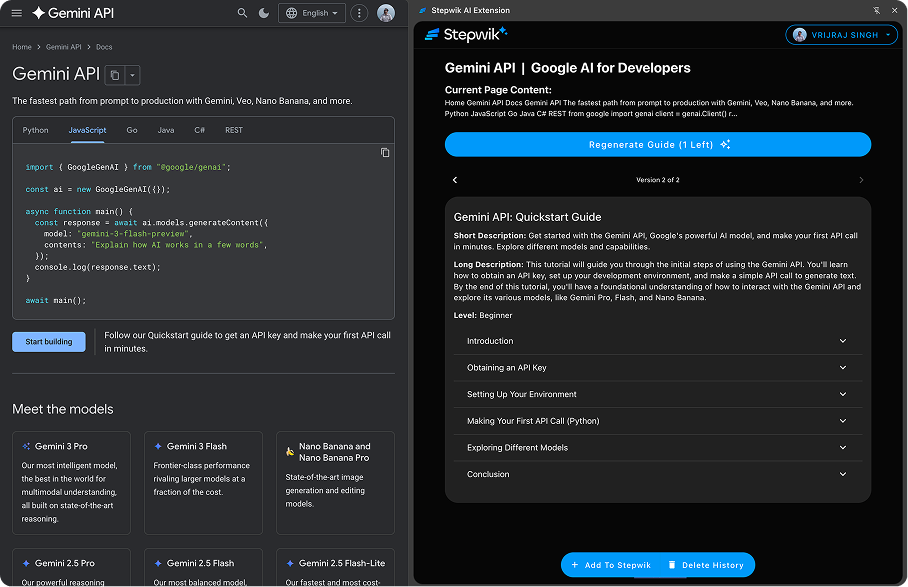The width and height of the screenshot is (908, 587).
Task: Expand the Obtaining an API Key section
Action: click(x=658, y=368)
